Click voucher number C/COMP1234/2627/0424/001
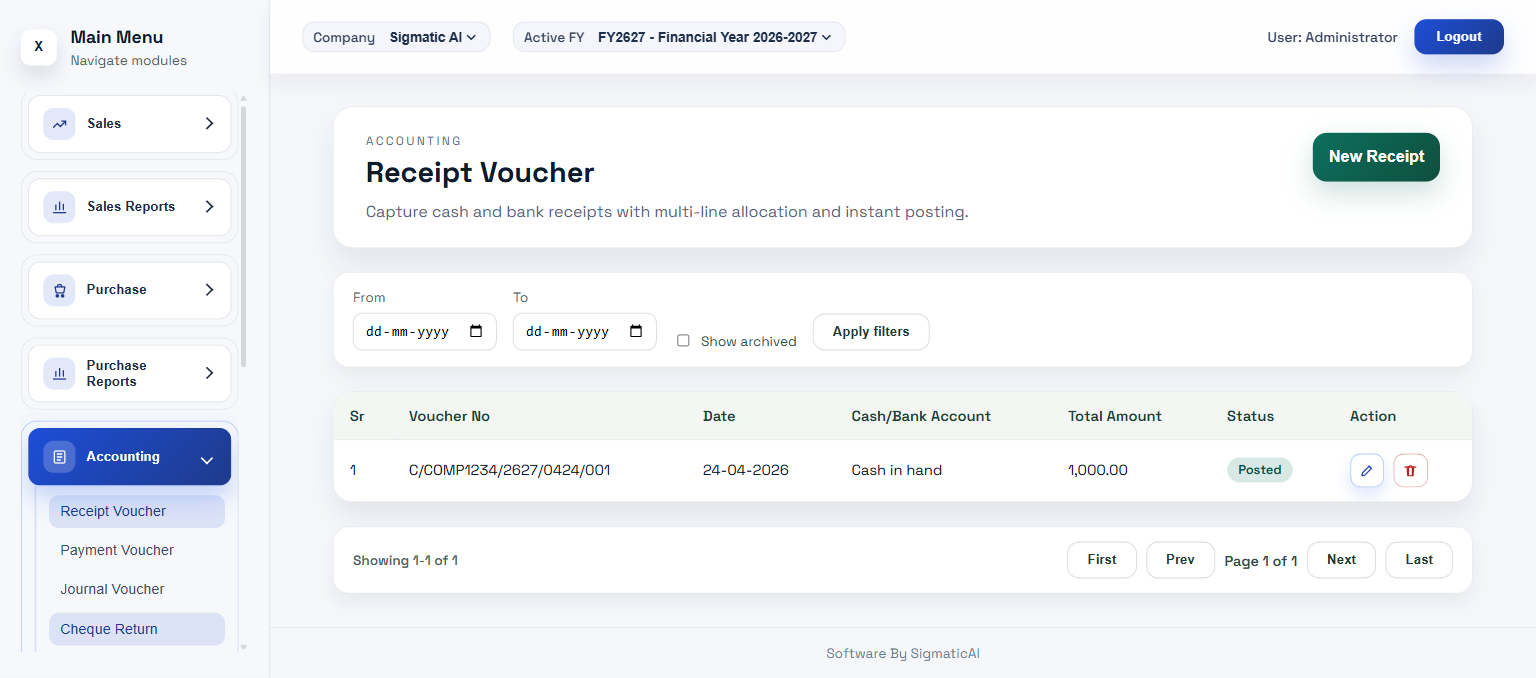Image resolution: width=1536 pixels, height=678 pixels. tap(510, 470)
